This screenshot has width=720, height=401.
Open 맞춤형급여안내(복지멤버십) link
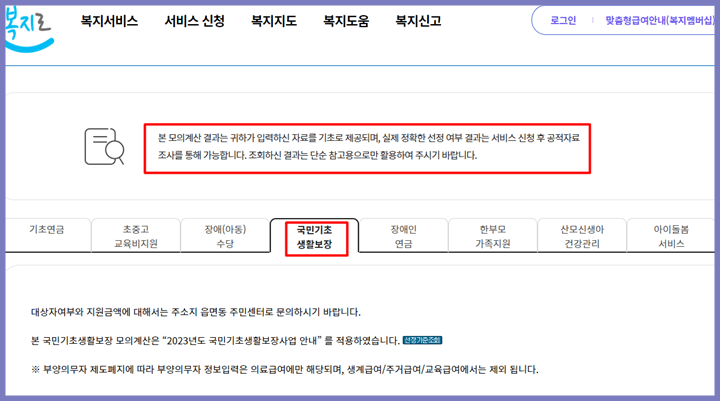[x=660, y=20]
